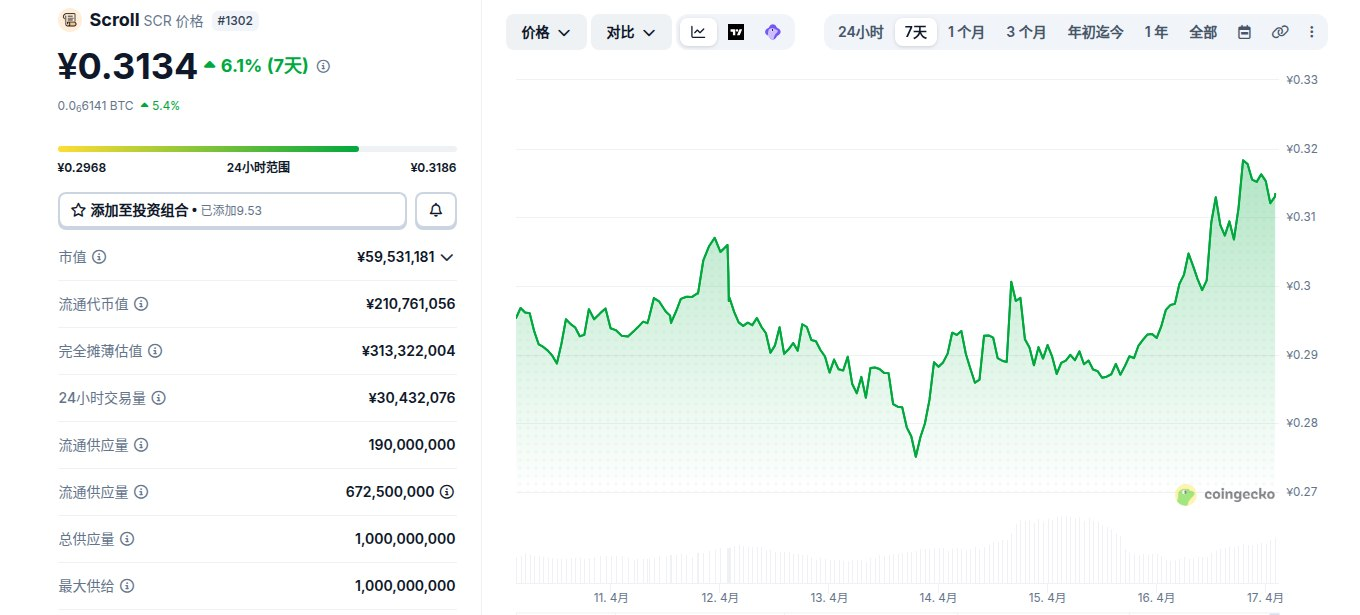Screen dimensions: 1360x615
Task: Click the SCR 价格 label
Action: coord(173,20)
